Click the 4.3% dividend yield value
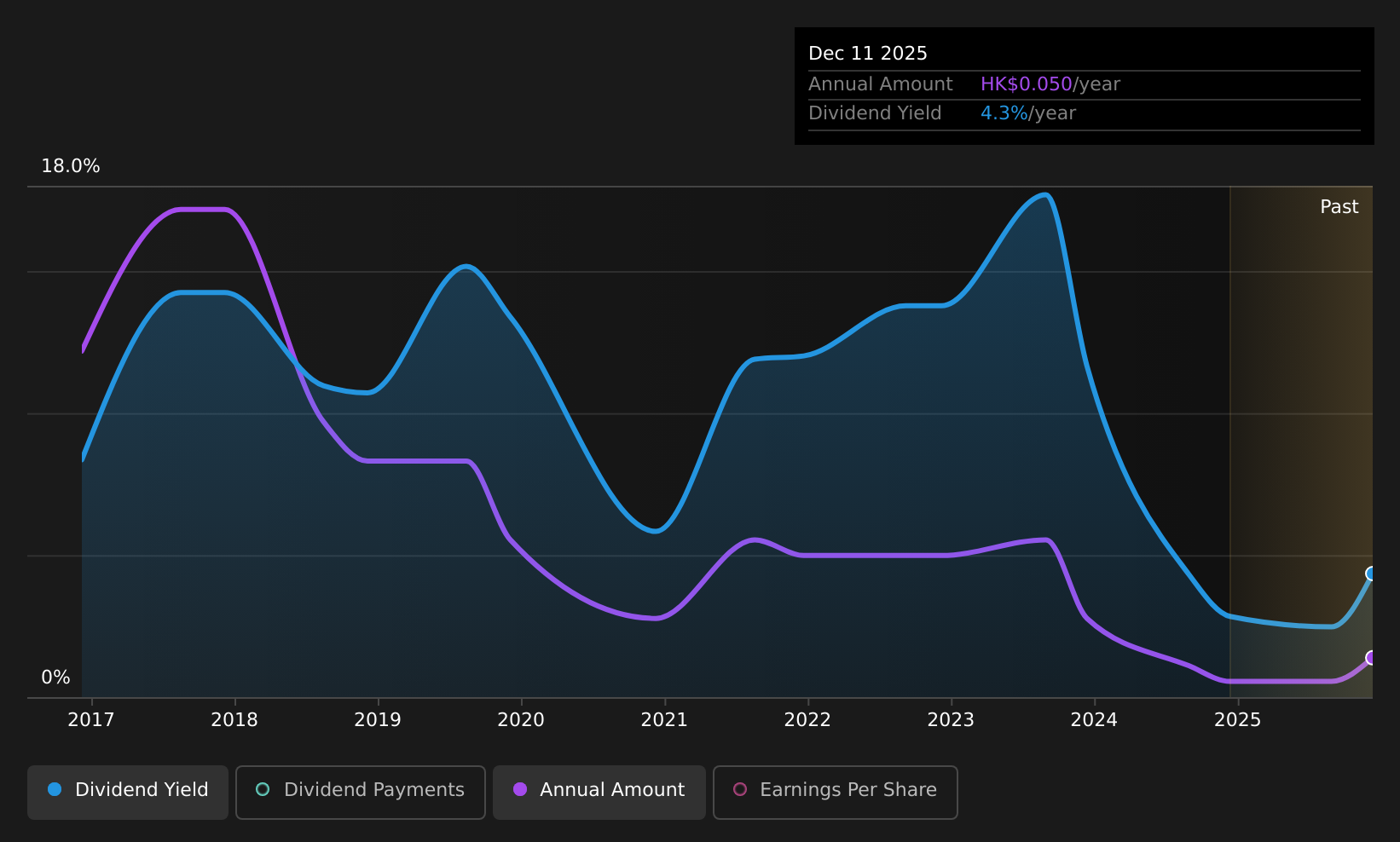 [x=1004, y=113]
